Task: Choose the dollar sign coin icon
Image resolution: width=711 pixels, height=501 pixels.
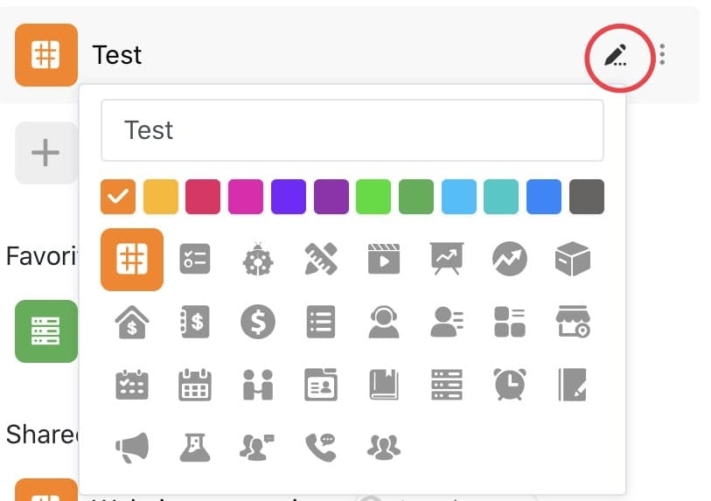Action: point(258,322)
